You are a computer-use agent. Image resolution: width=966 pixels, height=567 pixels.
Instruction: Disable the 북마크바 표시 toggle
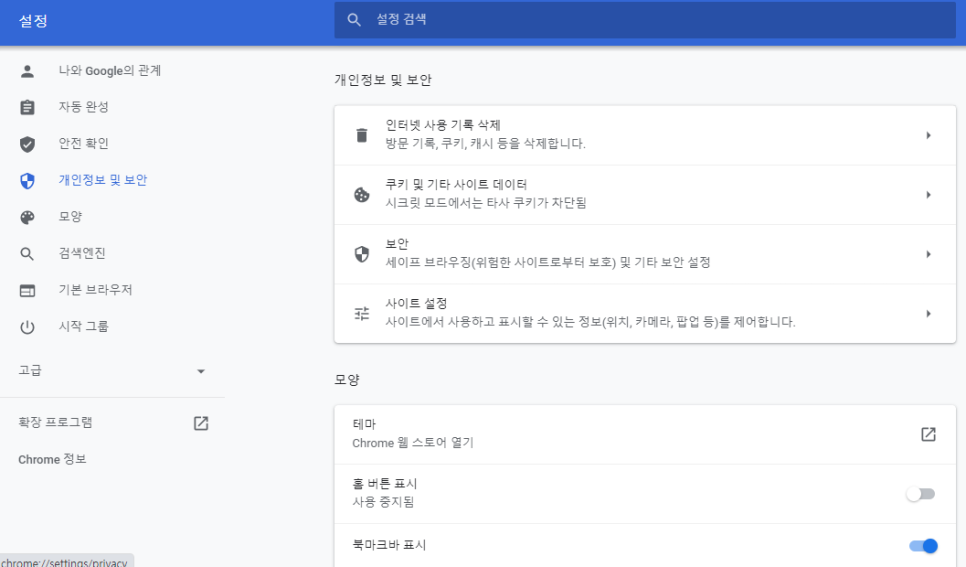coord(923,545)
